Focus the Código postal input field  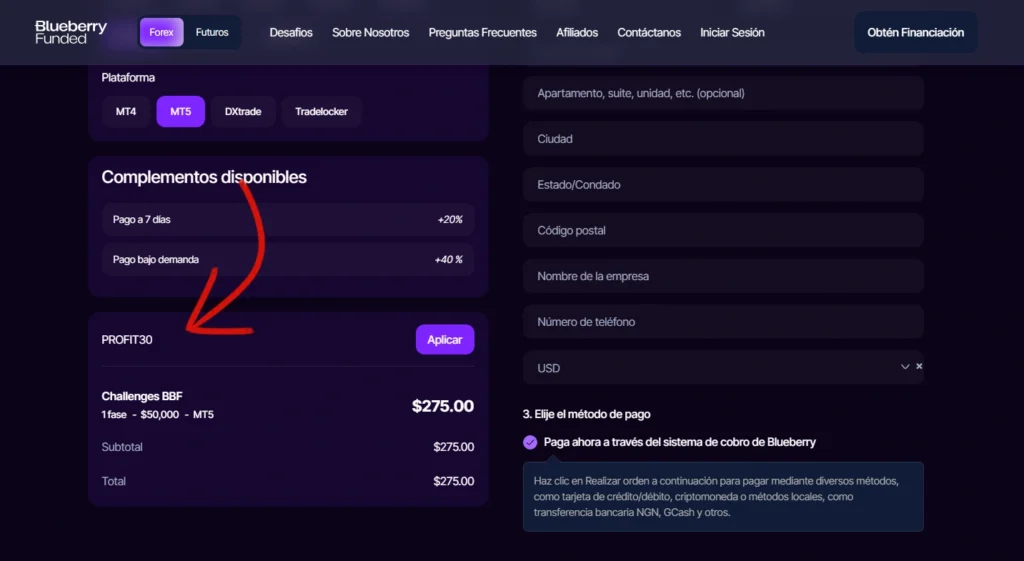(722, 231)
